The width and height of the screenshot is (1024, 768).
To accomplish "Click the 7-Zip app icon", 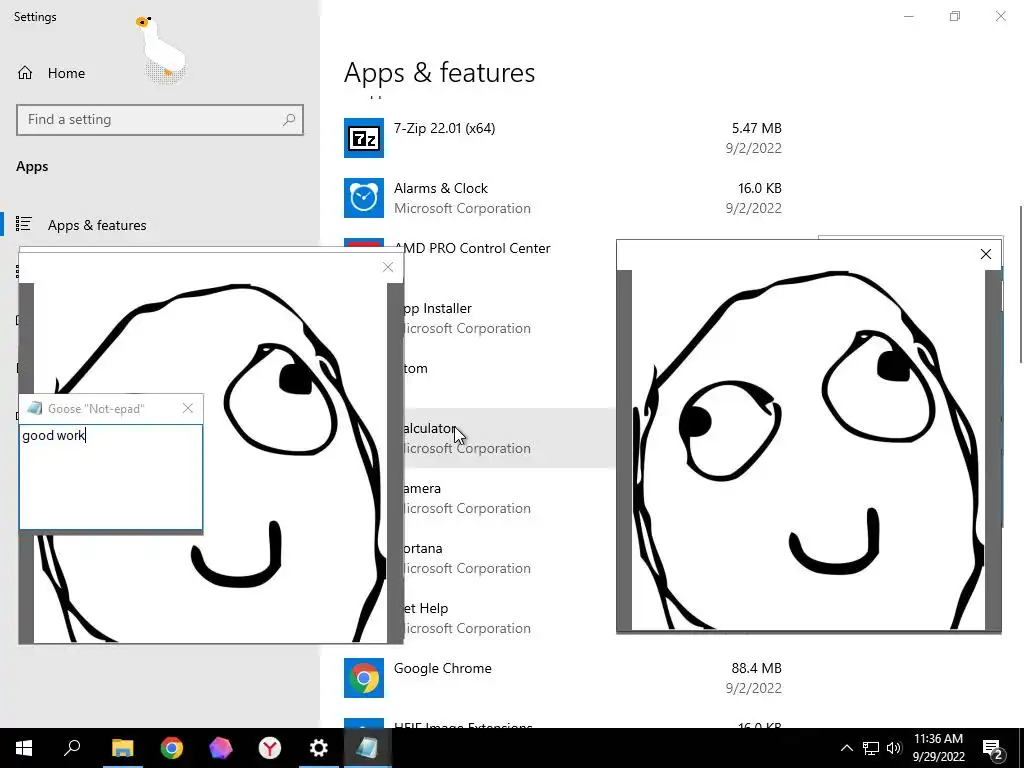I will pyautogui.click(x=364, y=138).
